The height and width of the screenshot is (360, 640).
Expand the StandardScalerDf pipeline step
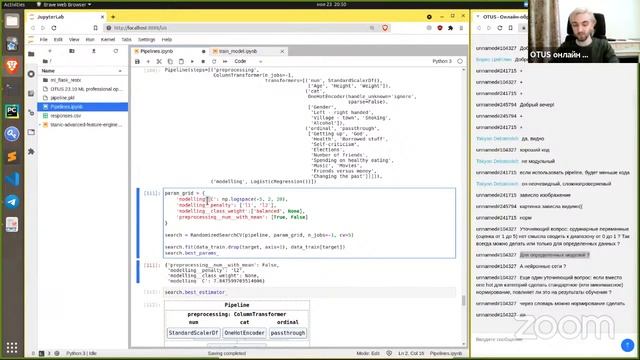click(x=193, y=333)
